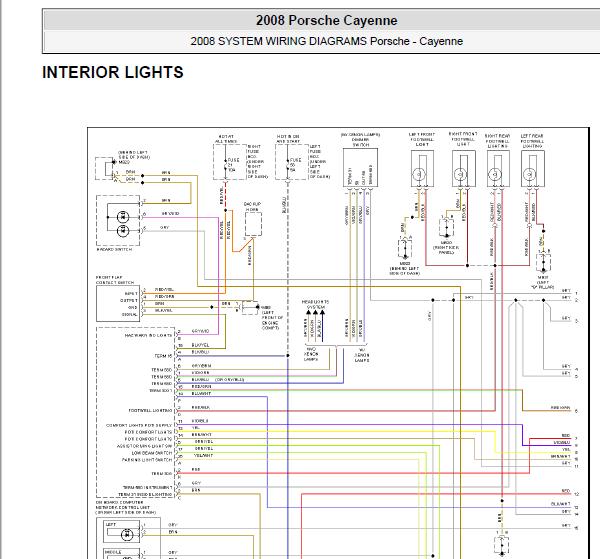Click the "W/ XENON LAMPS" label

(x=362, y=355)
